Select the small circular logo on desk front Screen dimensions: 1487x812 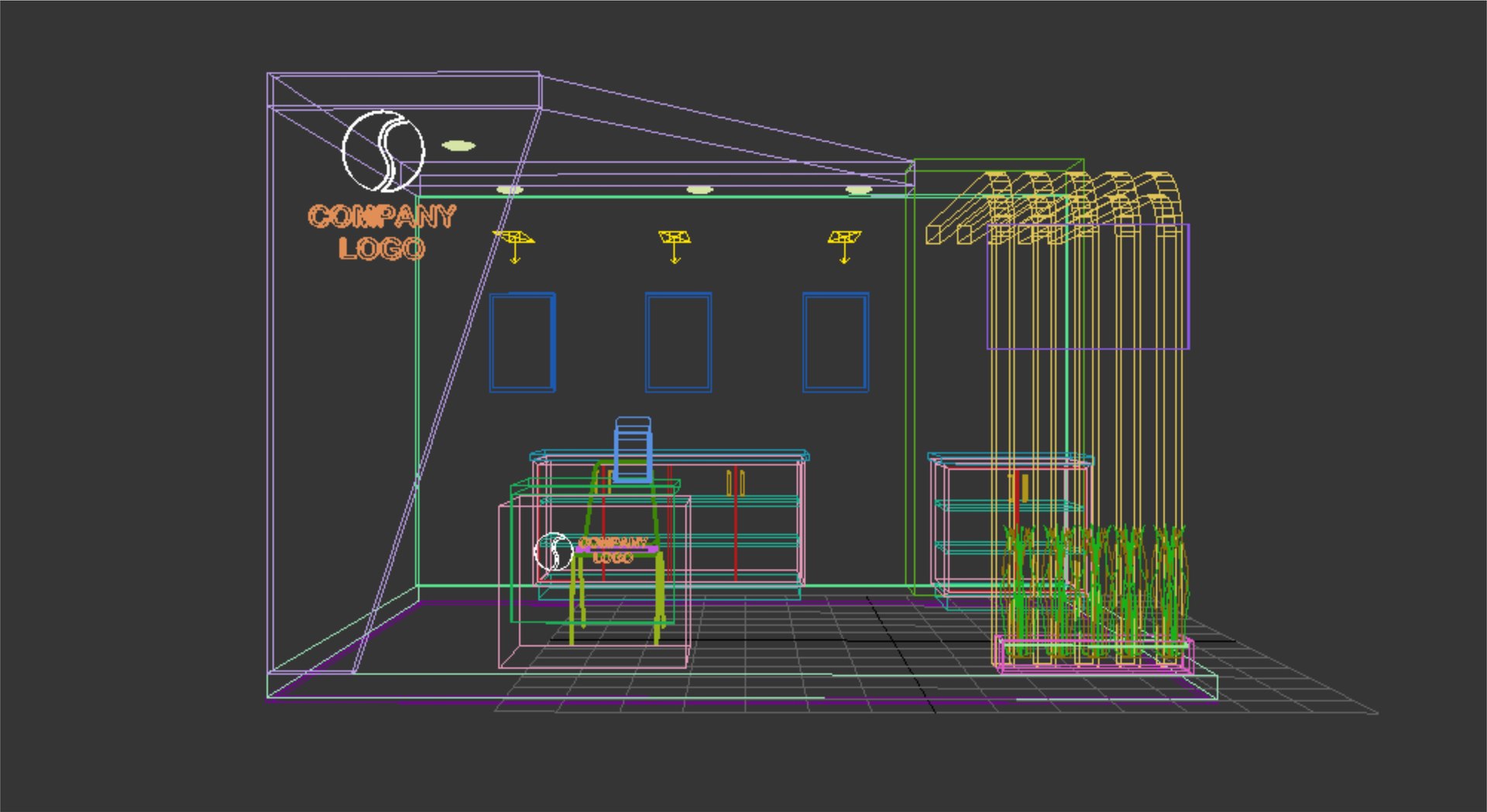tap(554, 552)
